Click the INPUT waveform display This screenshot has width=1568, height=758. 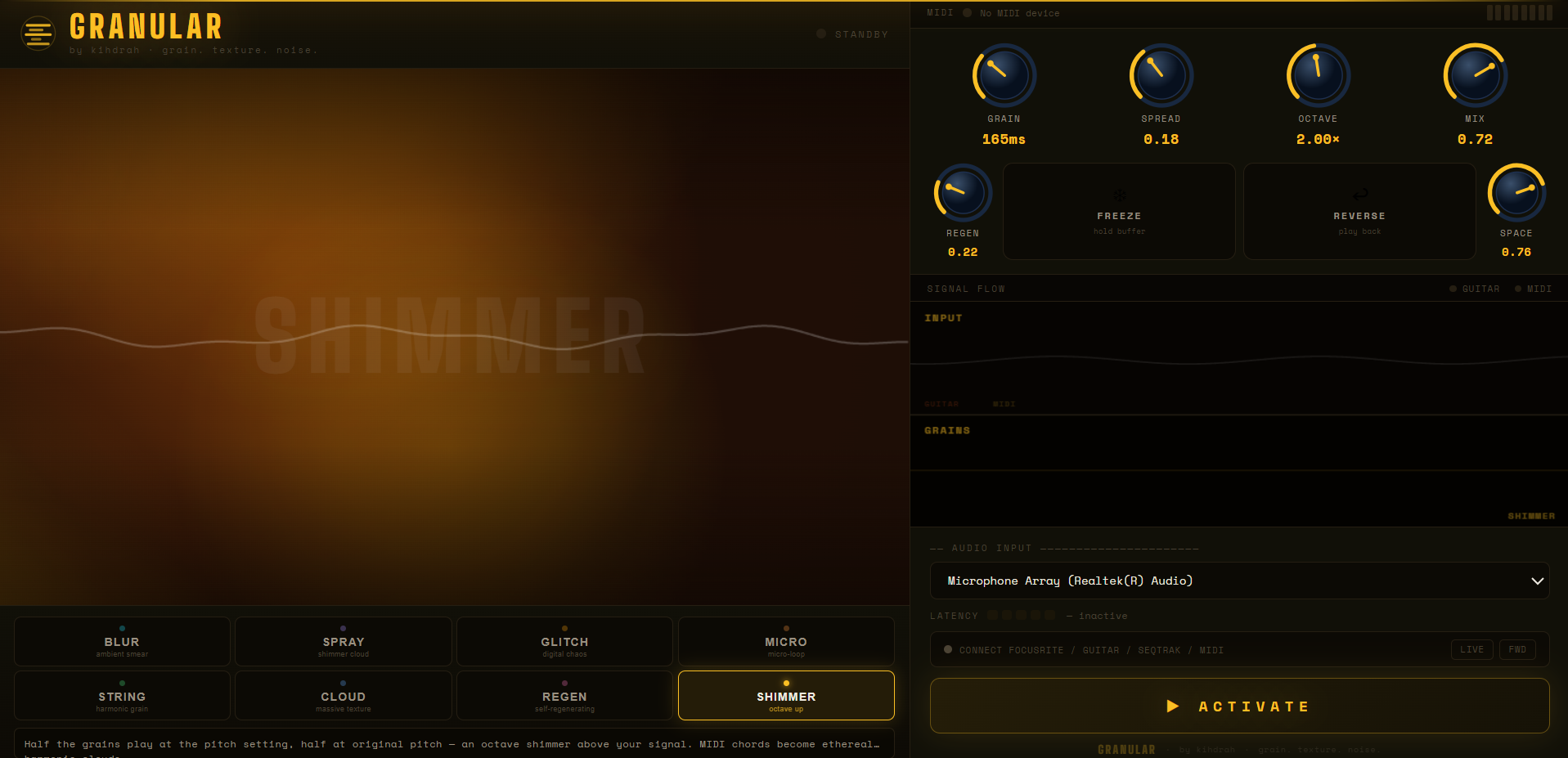tap(1239, 358)
